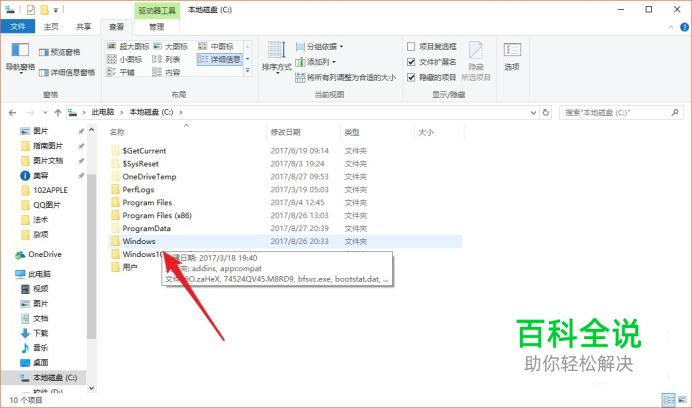This screenshot has height=408, width=692.
Task: Select the $GetCurrent folder
Action: point(144,151)
